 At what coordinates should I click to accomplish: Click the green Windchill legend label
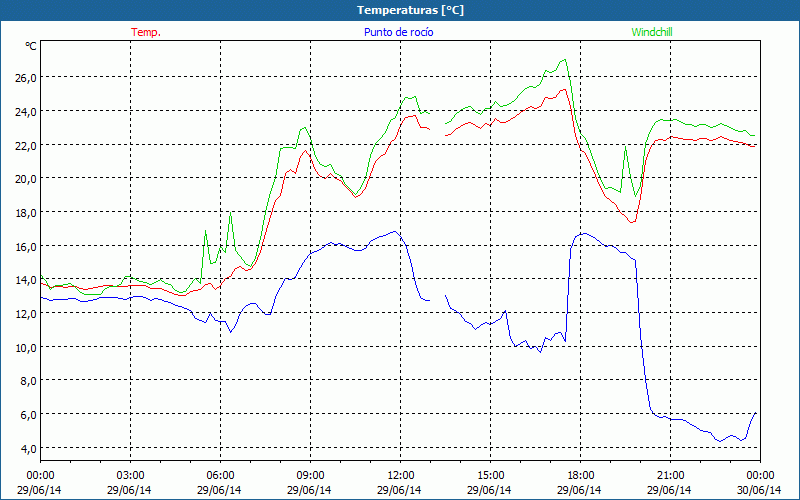(652, 32)
